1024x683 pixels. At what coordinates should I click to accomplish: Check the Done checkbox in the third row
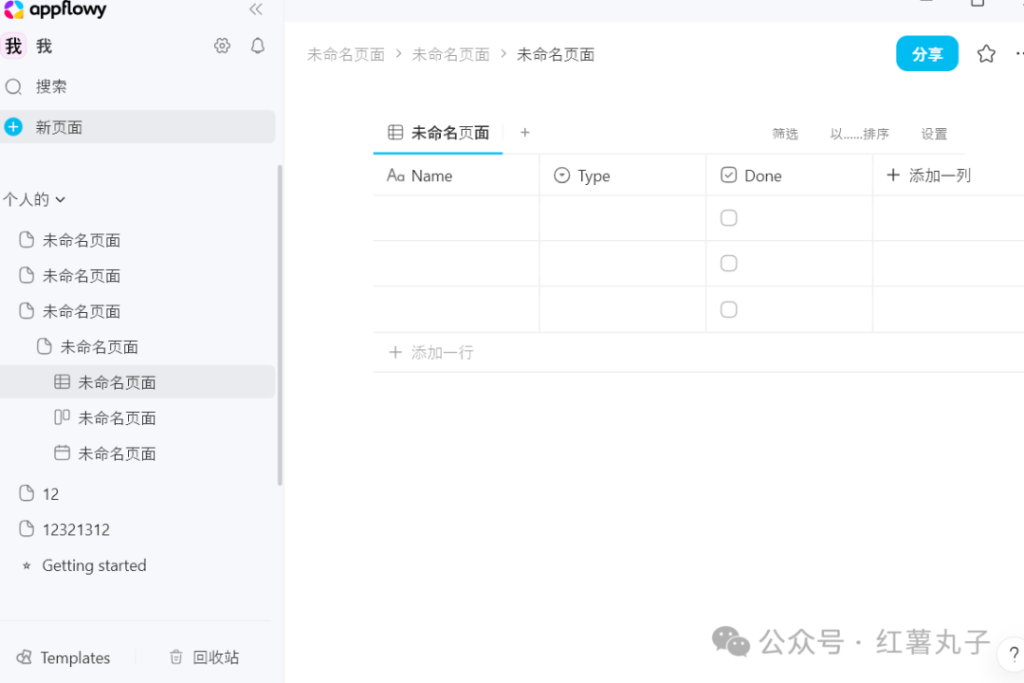[x=728, y=309]
